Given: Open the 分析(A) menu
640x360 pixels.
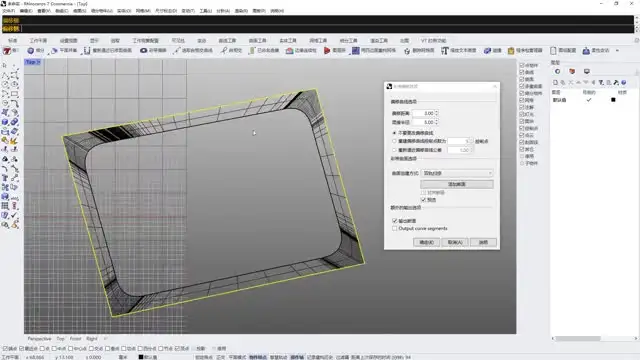Looking at the screenshot, I should click(x=223, y=11).
